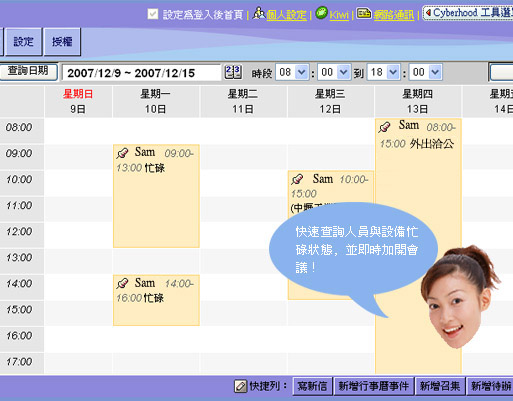This screenshot has width=513, height=401.
Task: Switch to the 授權 tab
Action: (62, 42)
